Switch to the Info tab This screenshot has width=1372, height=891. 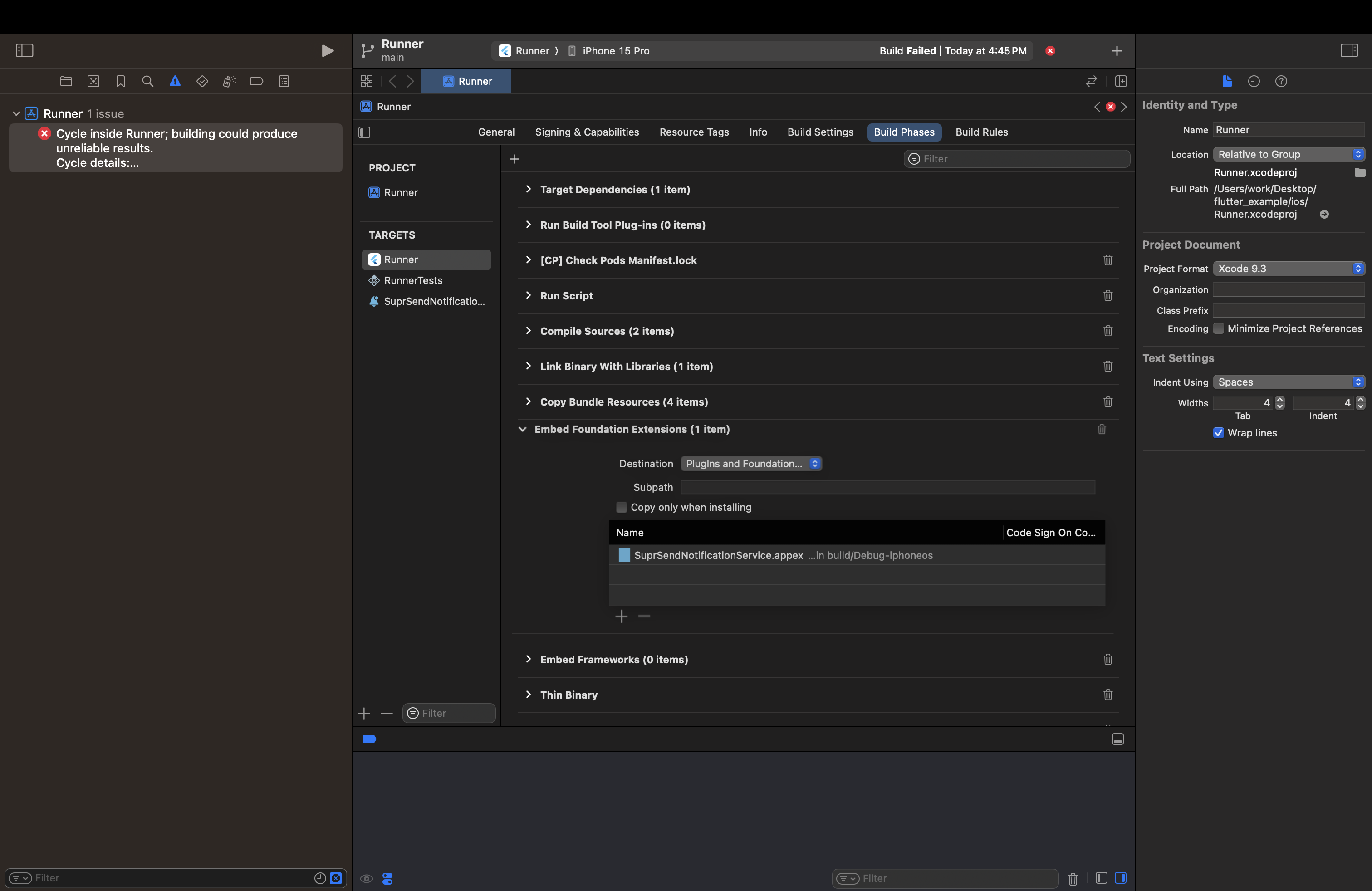[758, 132]
